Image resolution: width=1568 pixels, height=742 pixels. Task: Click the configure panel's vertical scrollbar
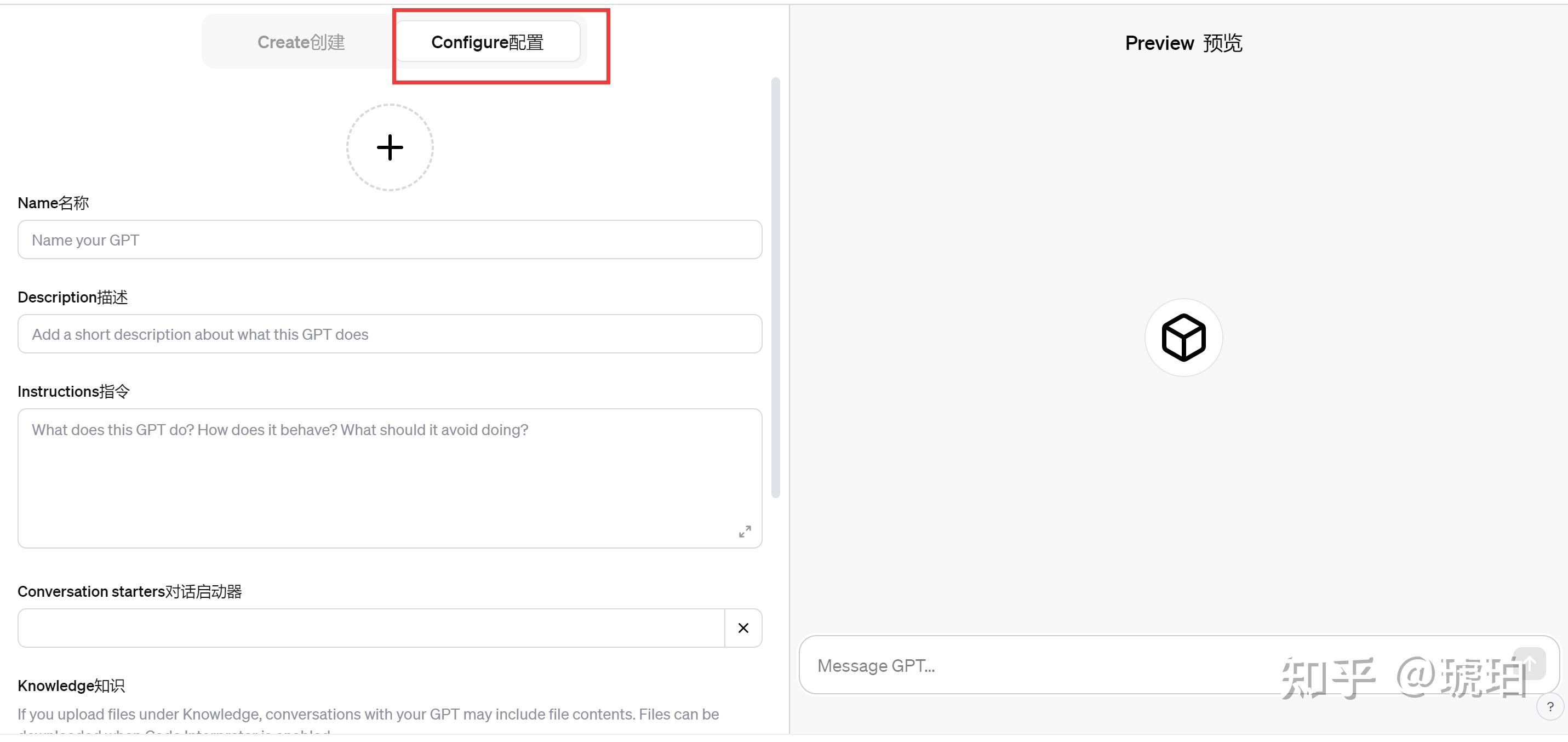tap(775, 286)
